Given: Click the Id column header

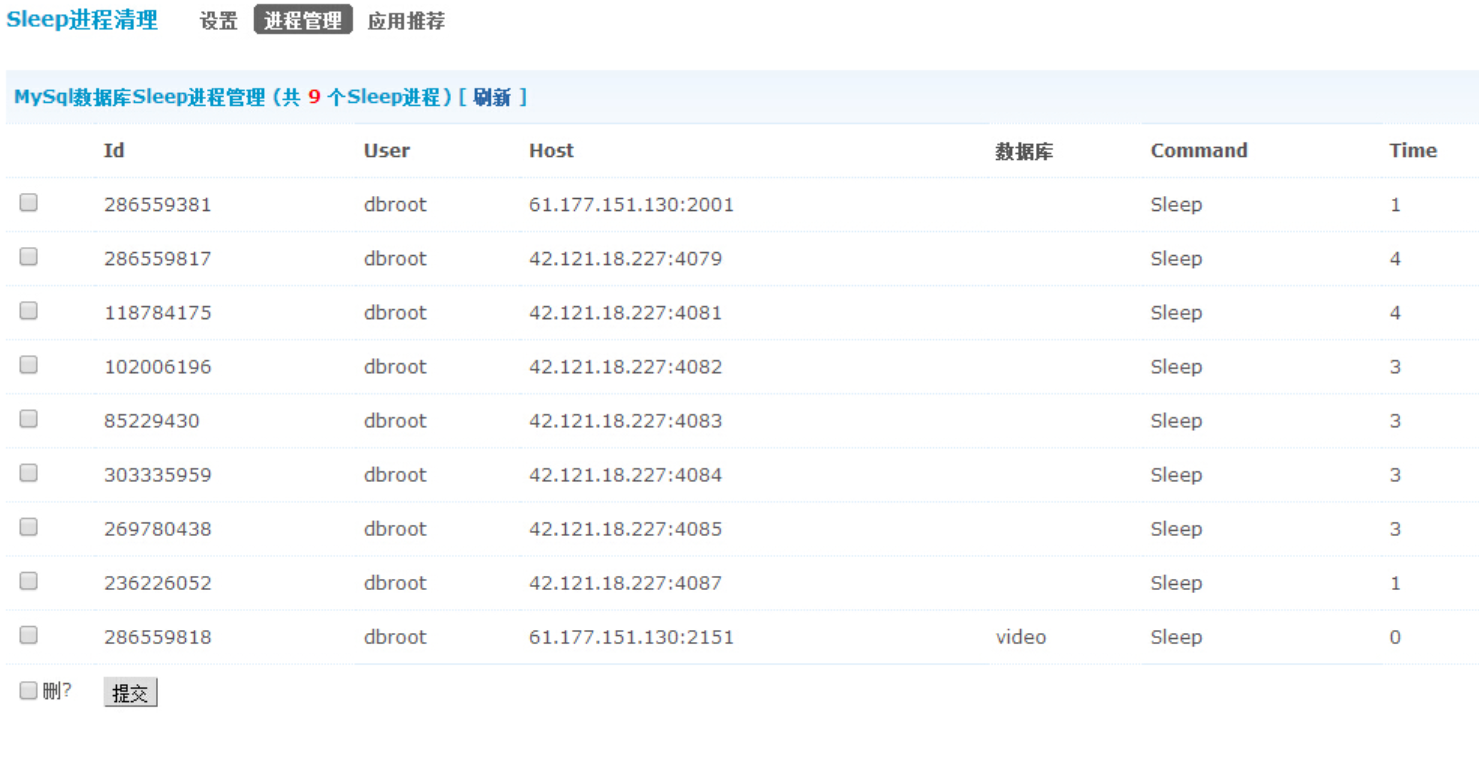Looking at the screenshot, I should pyautogui.click(x=114, y=151).
